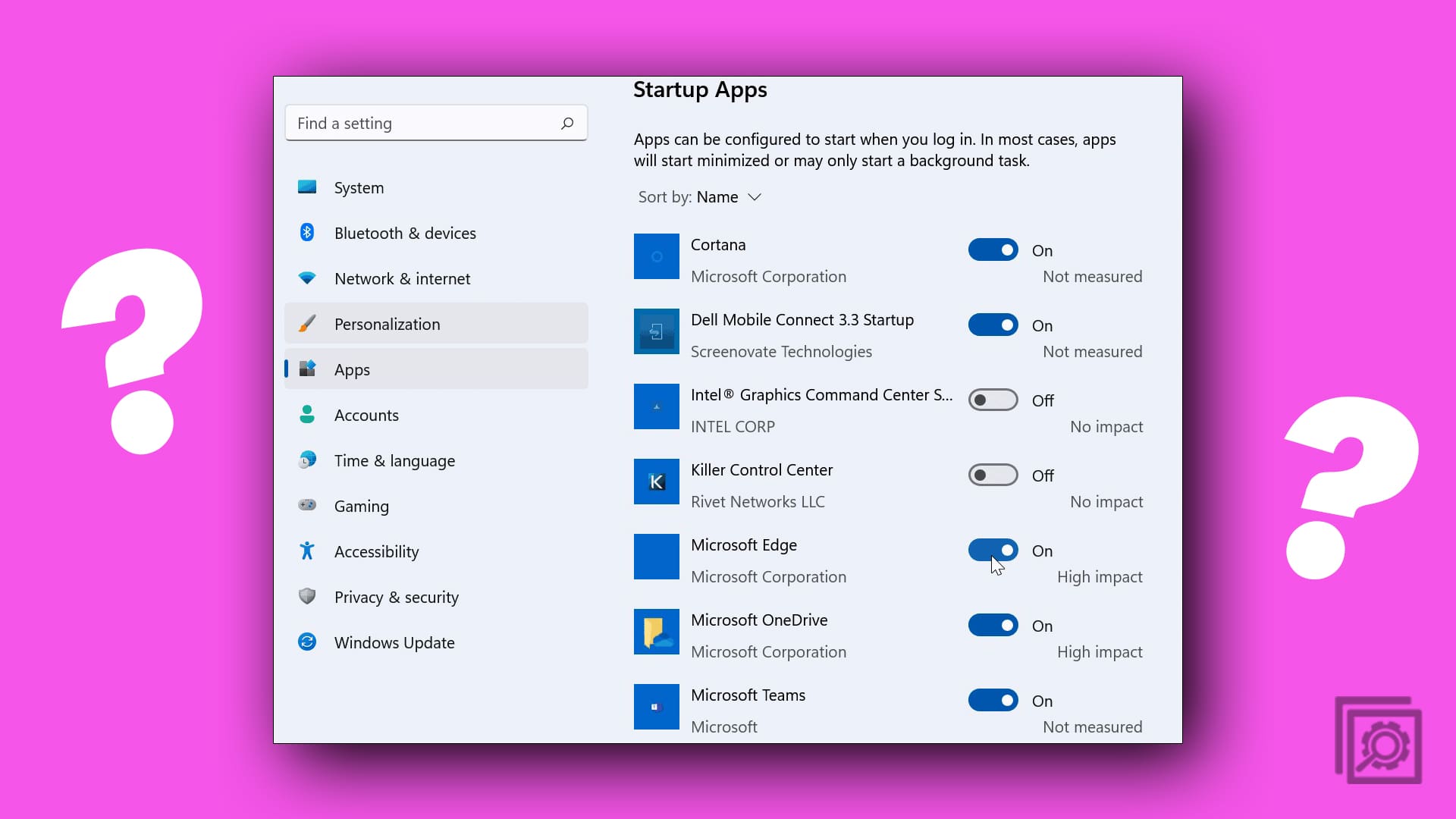Select the Personalization brush icon
Screen dimensions: 1456x819
coord(307,323)
